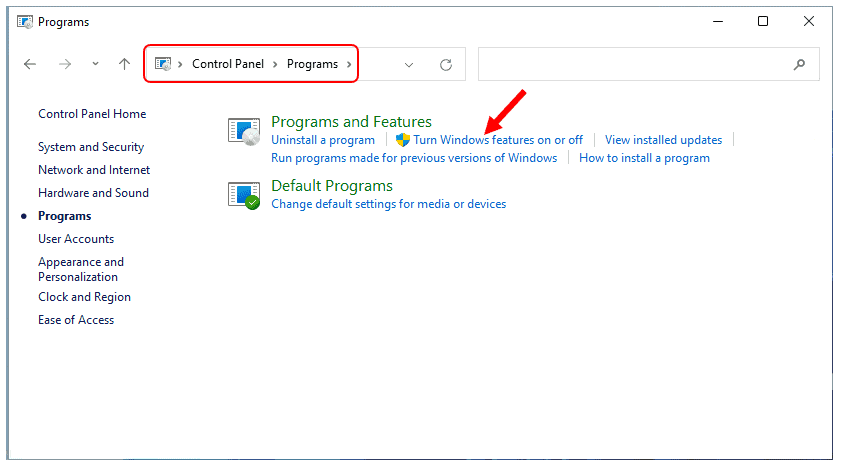Open Hardware and Sound category
The image size is (843, 469).
pos(94,193)
